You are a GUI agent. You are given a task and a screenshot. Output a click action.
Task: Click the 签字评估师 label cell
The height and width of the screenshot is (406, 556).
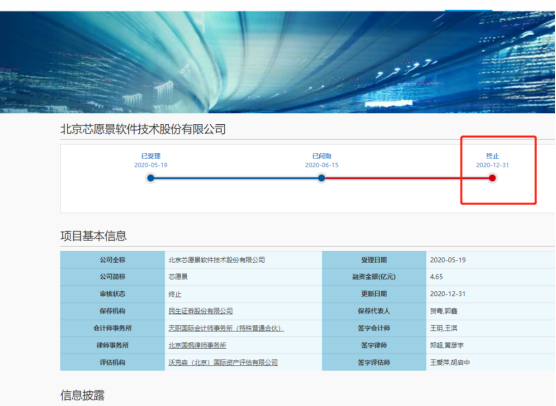[x=374, y=362]
